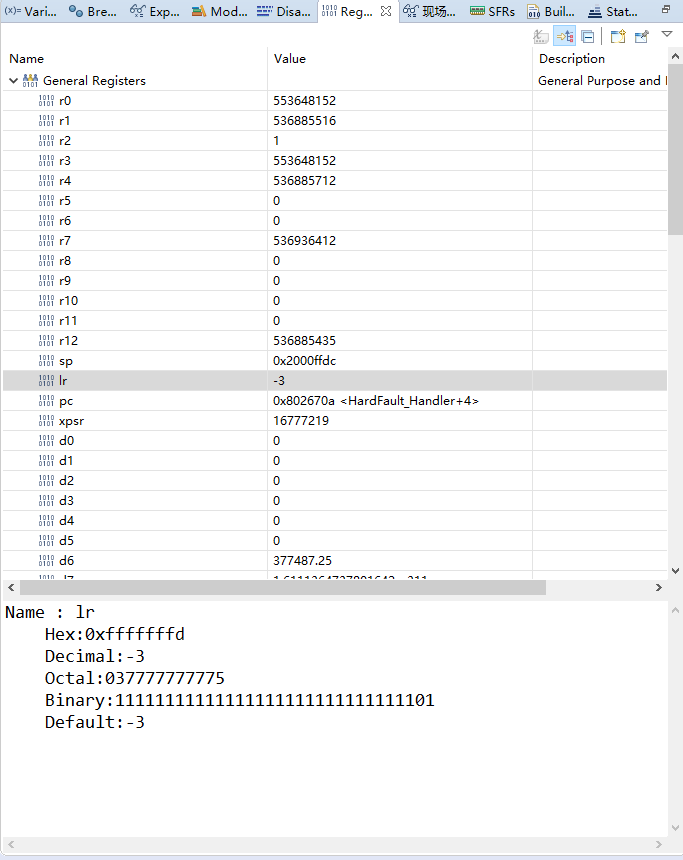
Task: Click the Collapse All toolbar icon
Action: click(589, 36)
